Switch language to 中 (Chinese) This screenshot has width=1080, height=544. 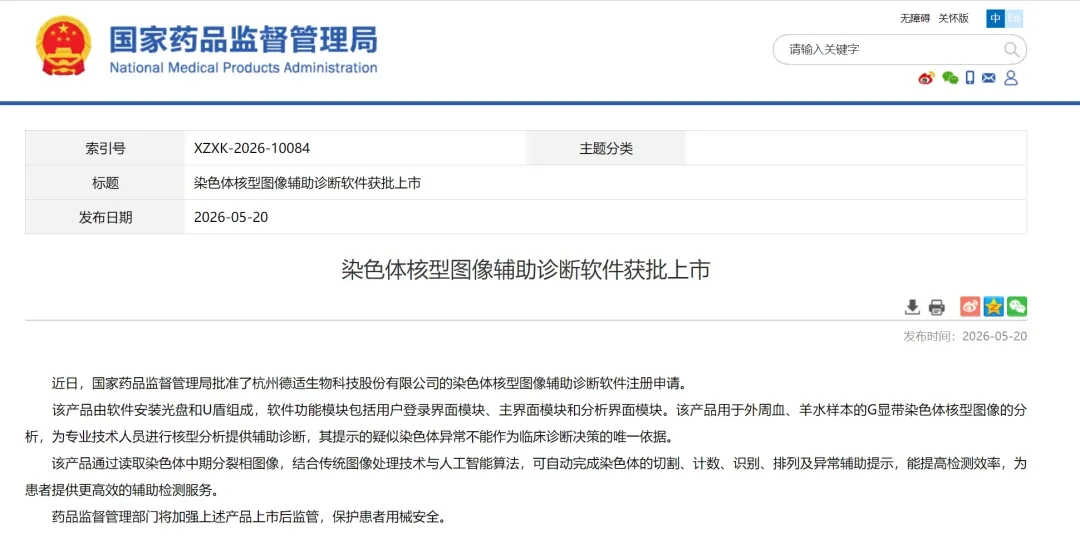[x=995, y=19]
